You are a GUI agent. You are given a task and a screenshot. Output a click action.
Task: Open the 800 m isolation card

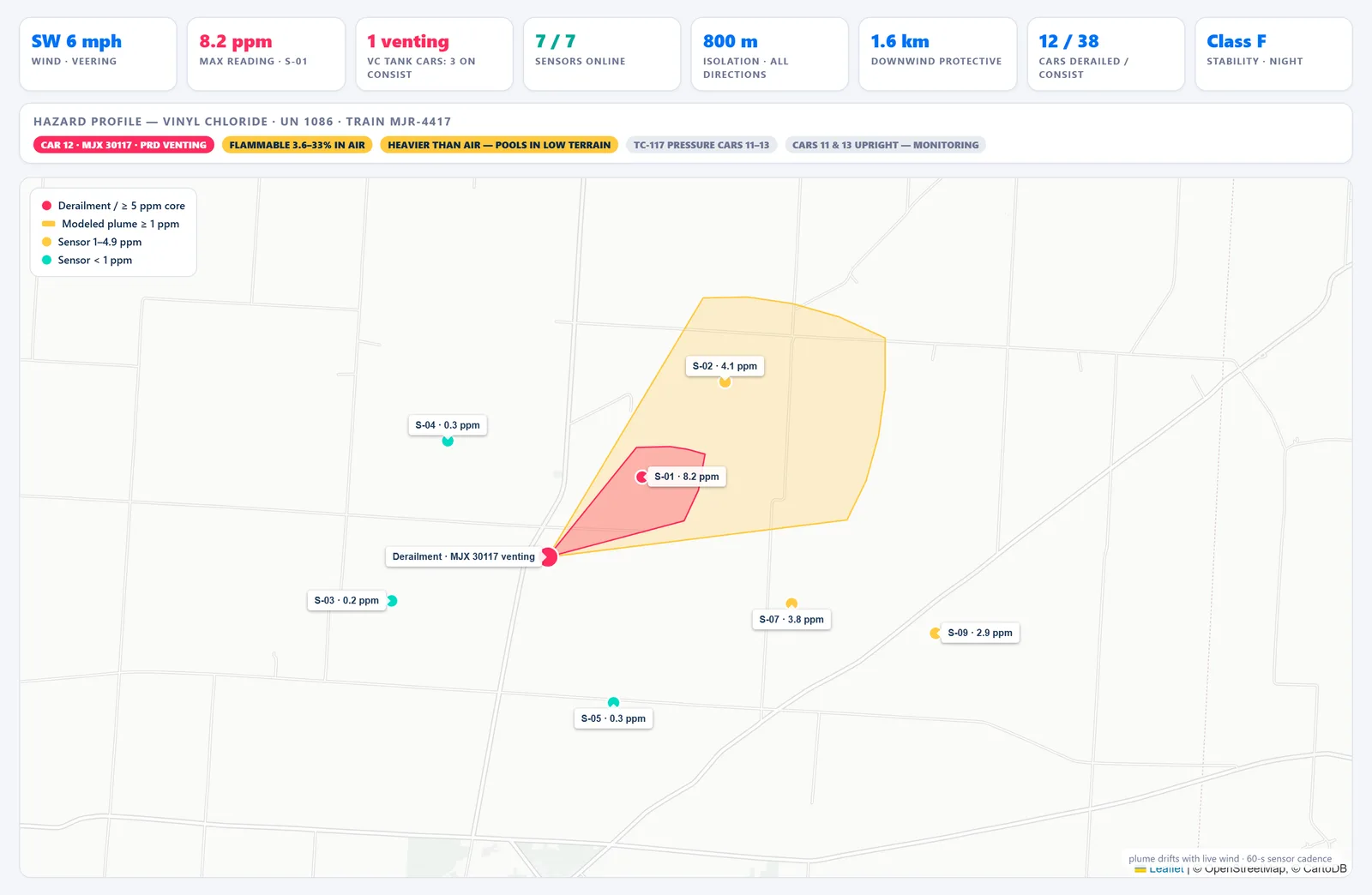[770, 54]
